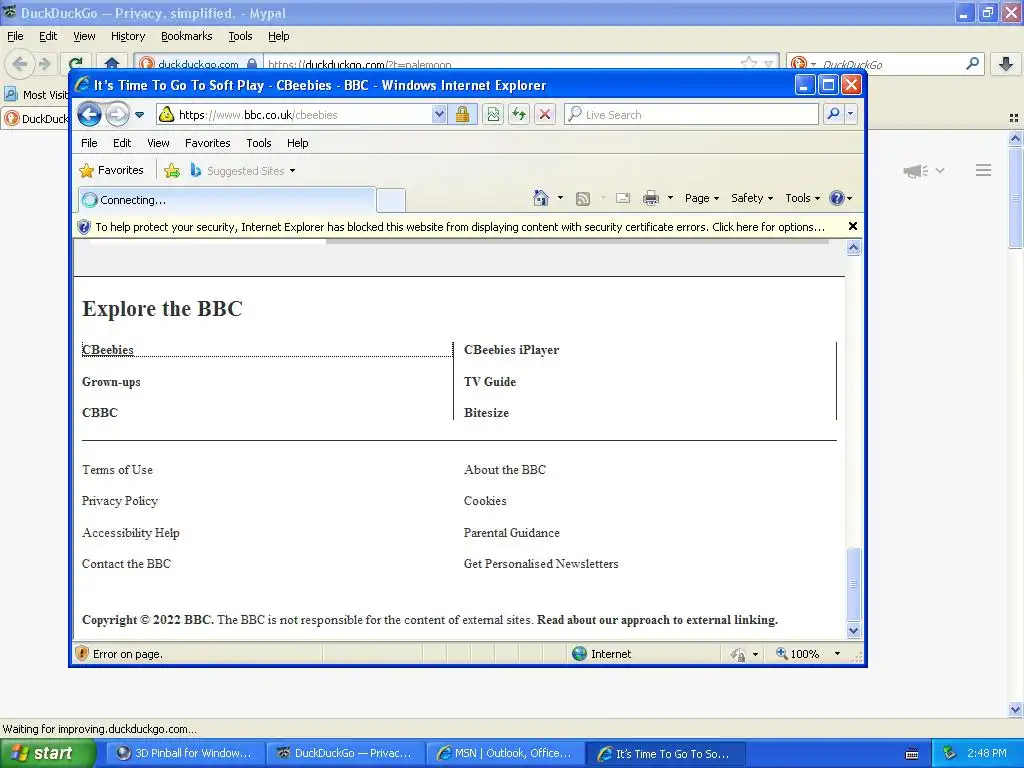
Task: Switch to 3D Pinball taskbar item
Action: (185, 753)
